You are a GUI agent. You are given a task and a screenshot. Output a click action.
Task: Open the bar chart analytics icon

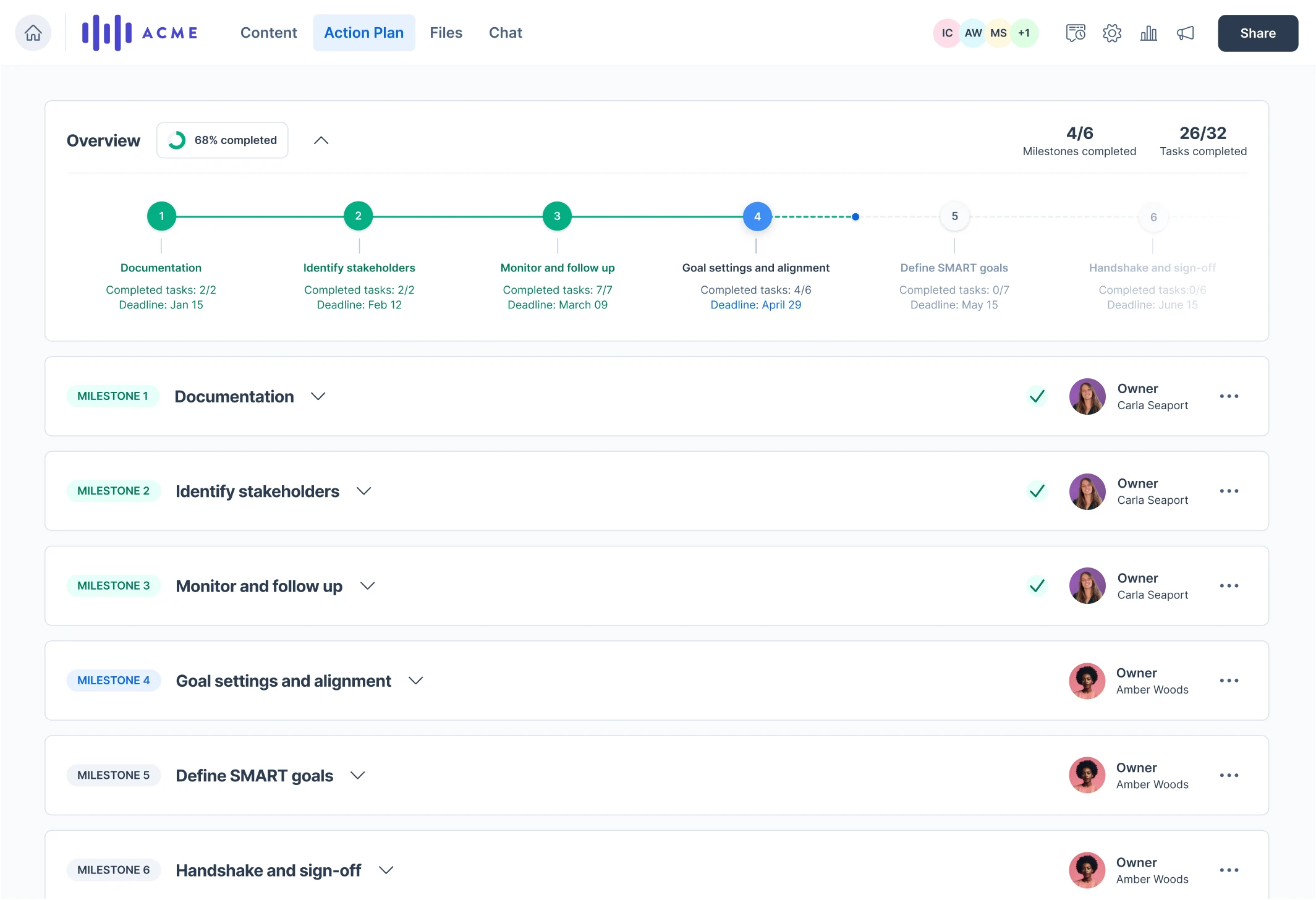click(1148, 33)
